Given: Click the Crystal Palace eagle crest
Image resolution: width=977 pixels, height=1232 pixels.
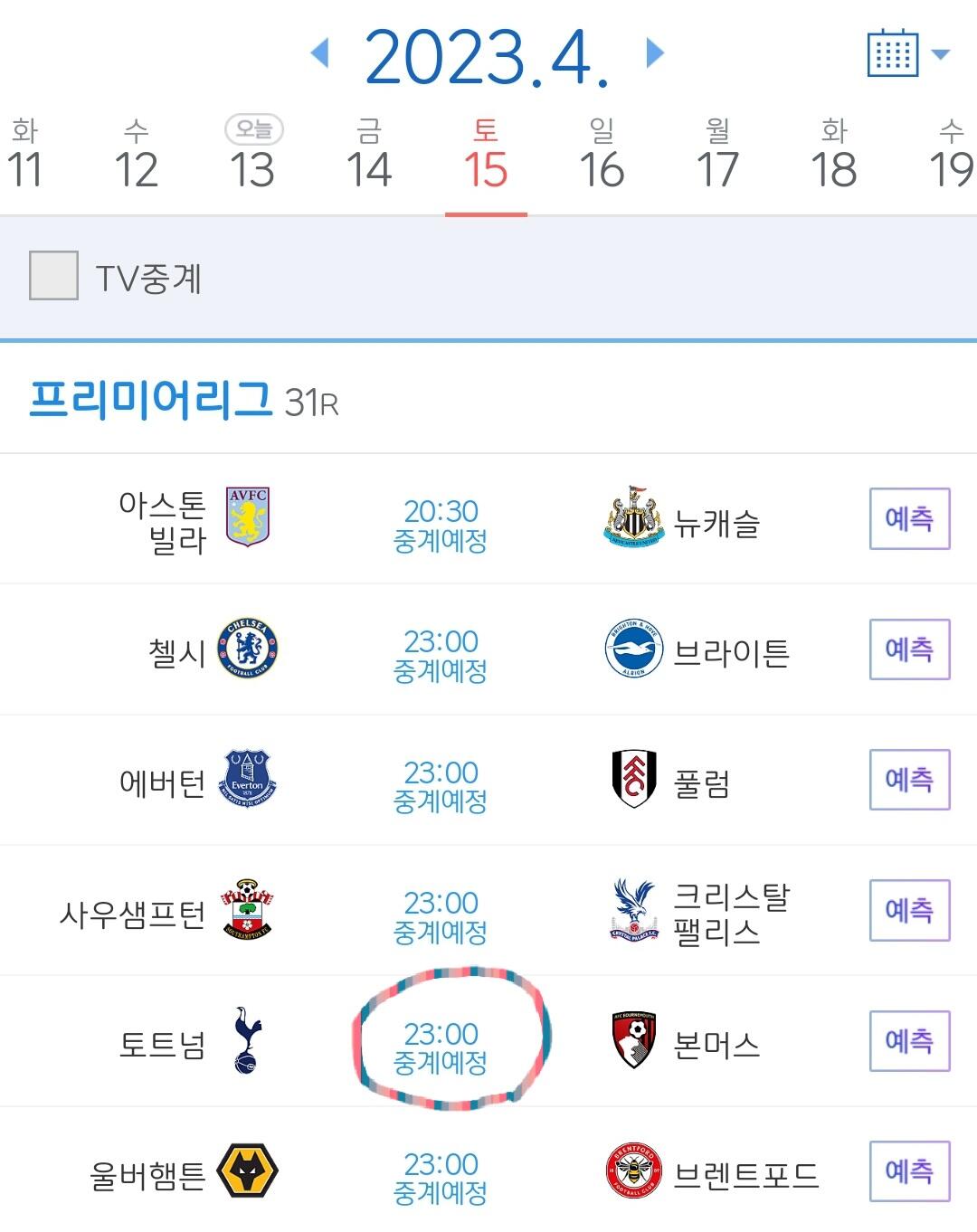Looking at the screenshot, I should pyautogui.click(x=633, y=910).
